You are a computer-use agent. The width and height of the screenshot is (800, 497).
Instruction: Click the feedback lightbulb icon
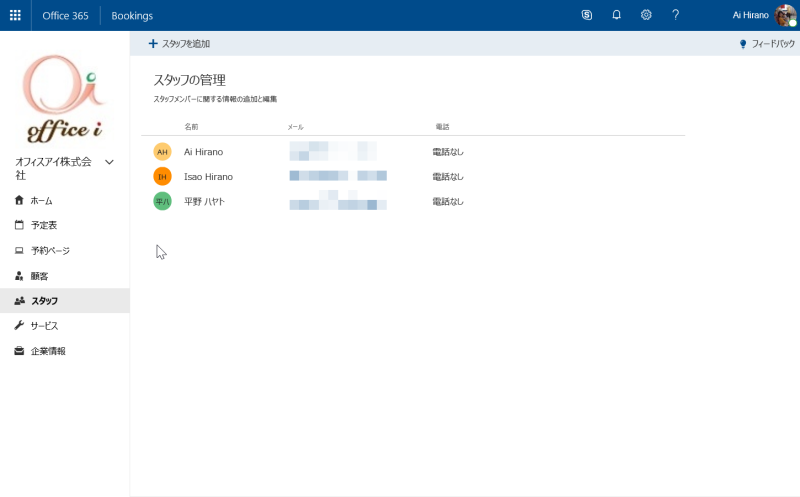743,44
